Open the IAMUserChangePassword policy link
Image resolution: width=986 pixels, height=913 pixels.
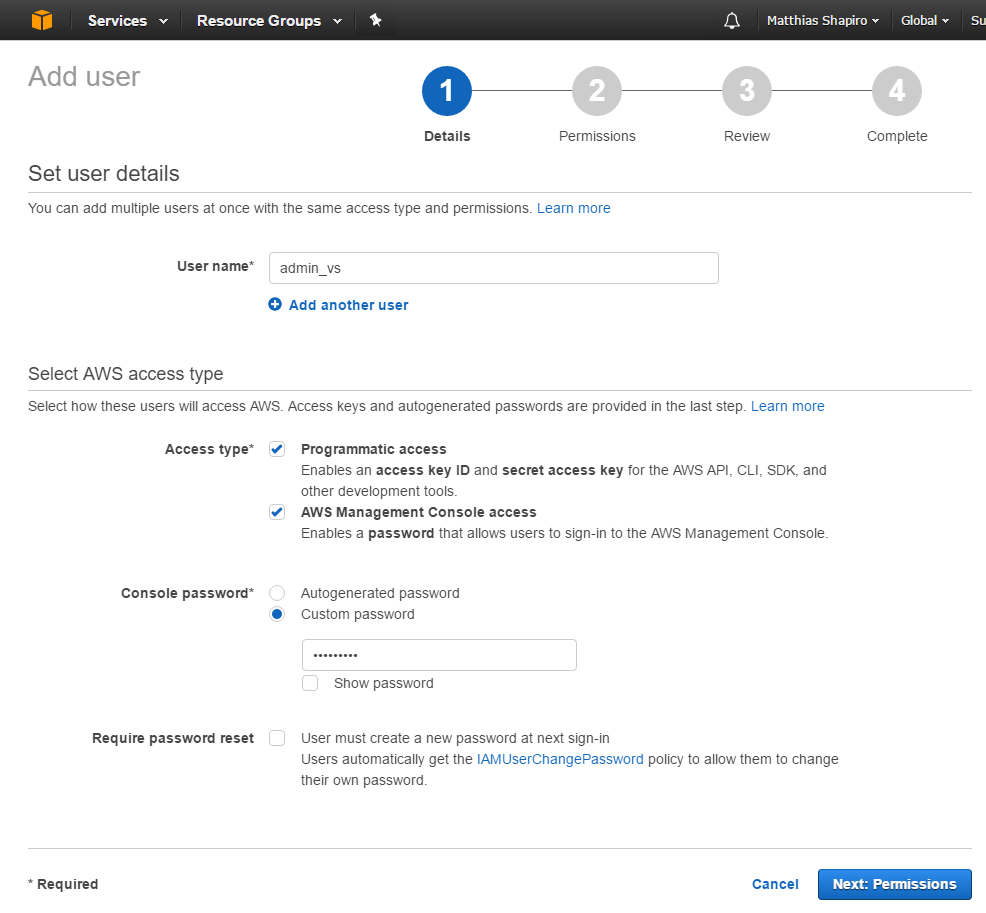click(x=560, y=759)
